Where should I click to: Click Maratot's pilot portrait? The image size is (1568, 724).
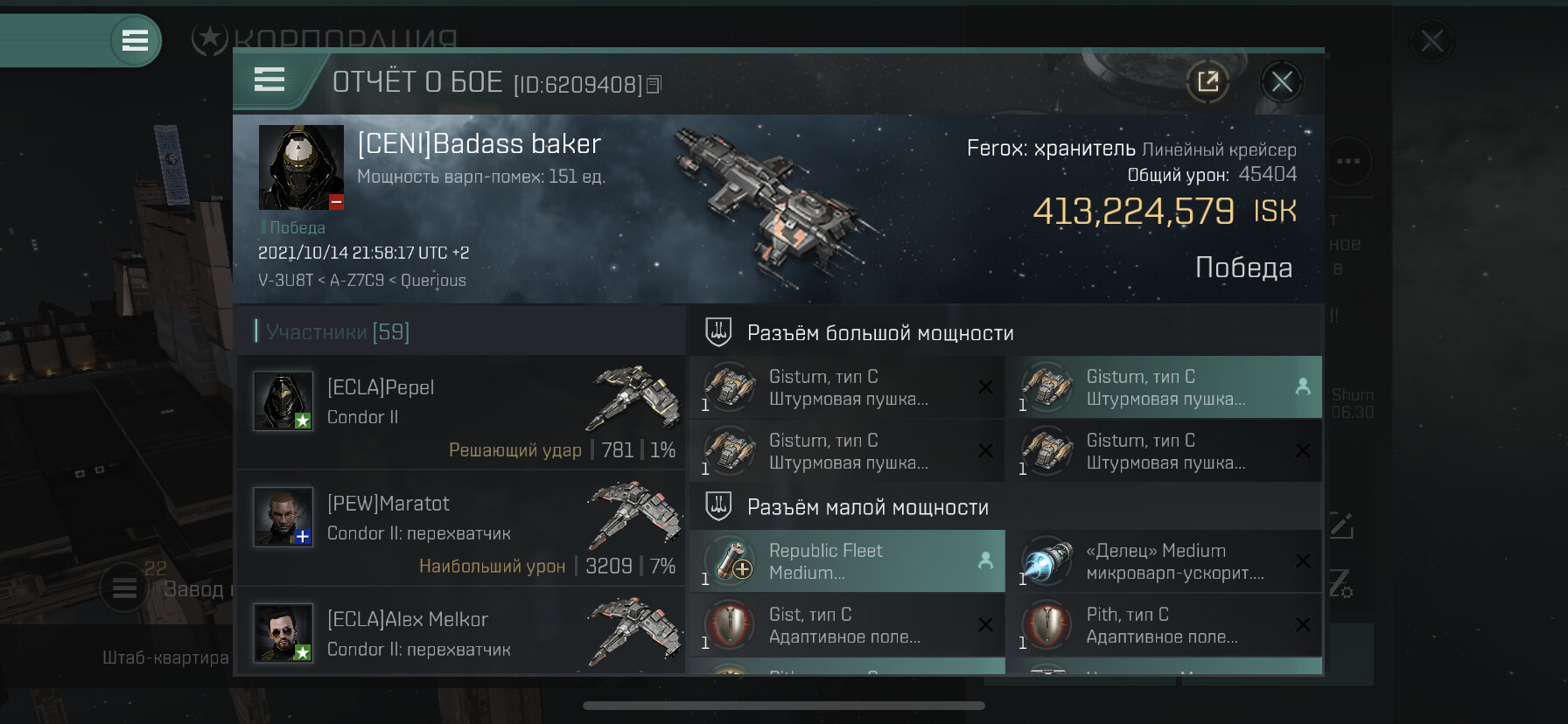tap(283, 517)
